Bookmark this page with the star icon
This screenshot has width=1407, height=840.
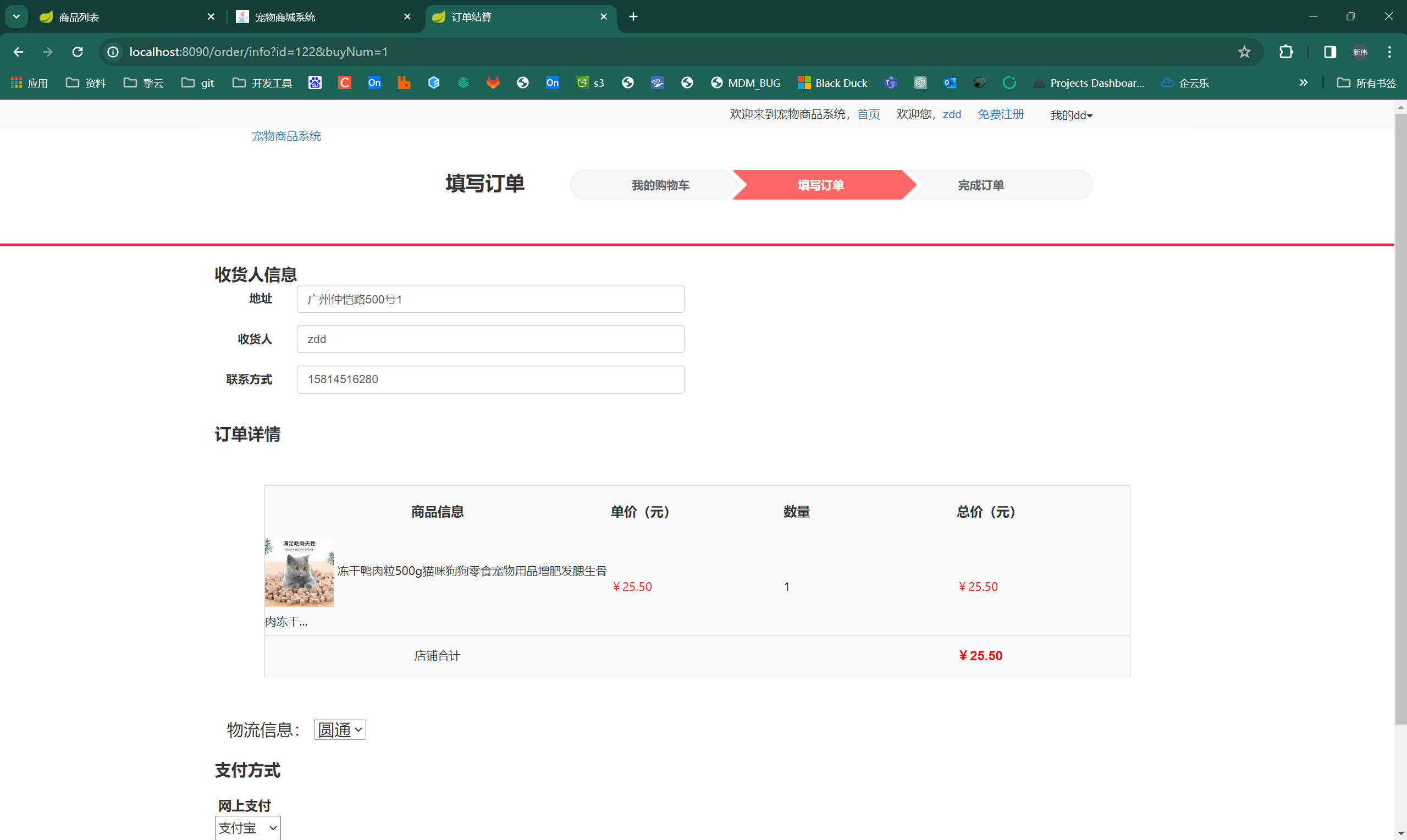click(x=1244, y=52)
